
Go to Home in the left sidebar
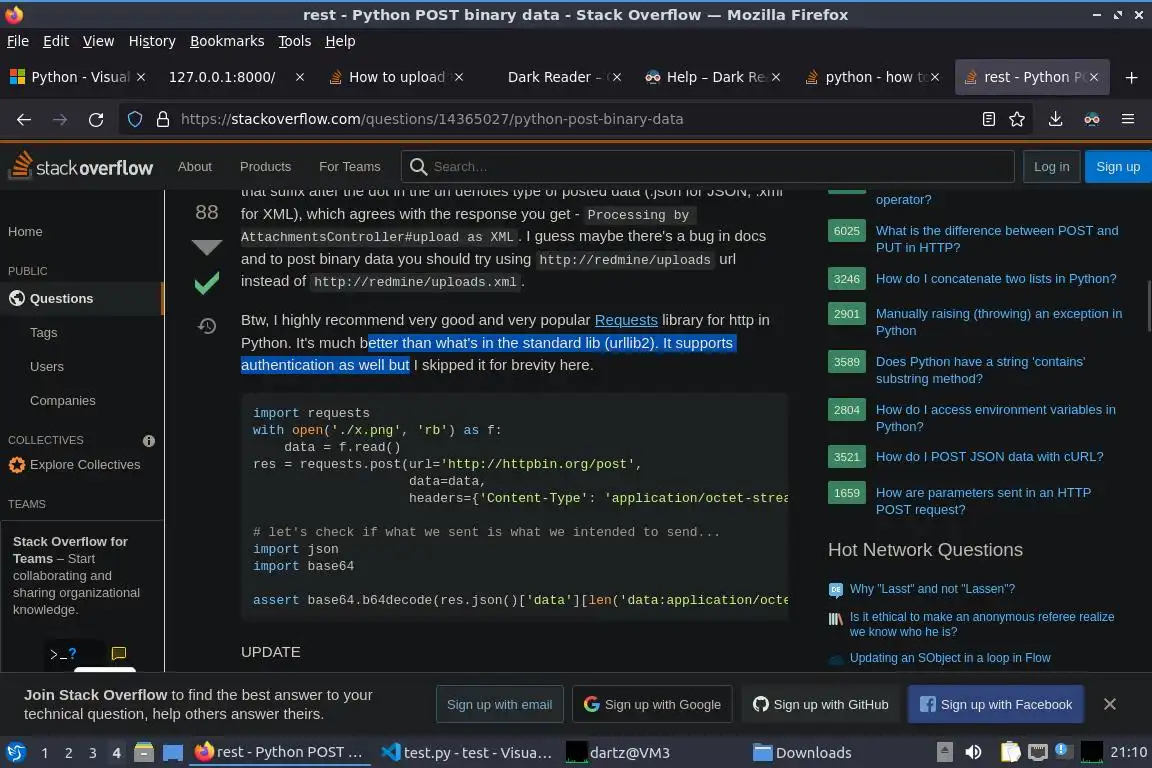click(25, 232)
